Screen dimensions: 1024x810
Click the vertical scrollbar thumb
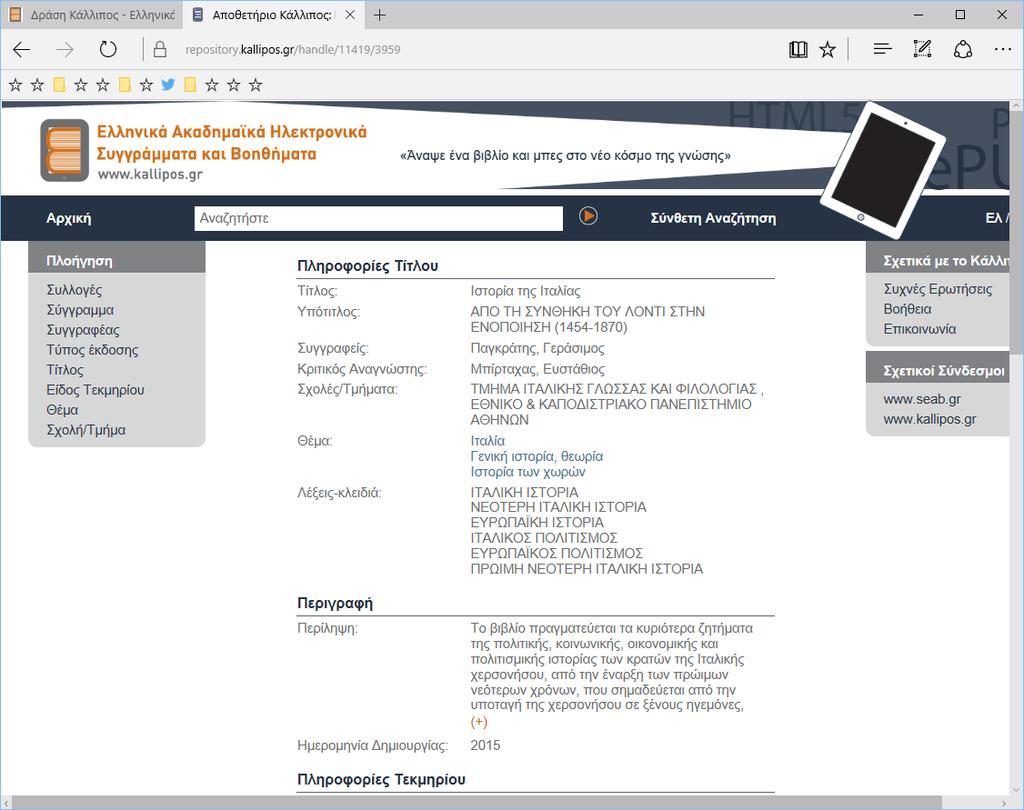1017,233
